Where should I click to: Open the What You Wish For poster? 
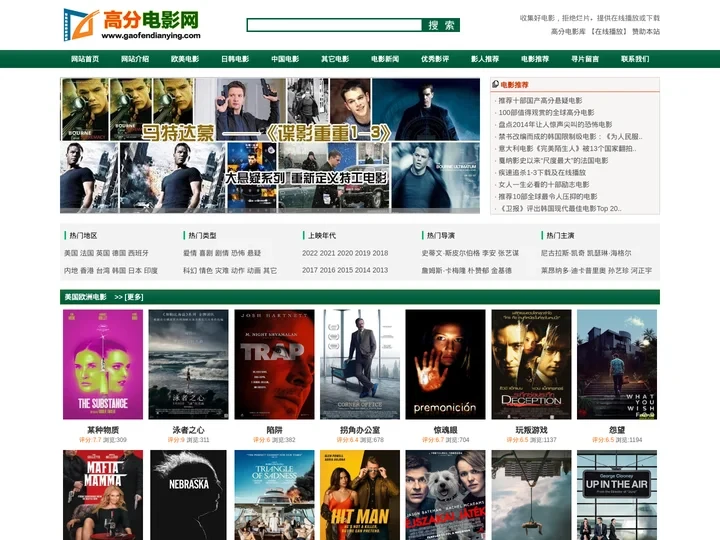pos(617,364)
